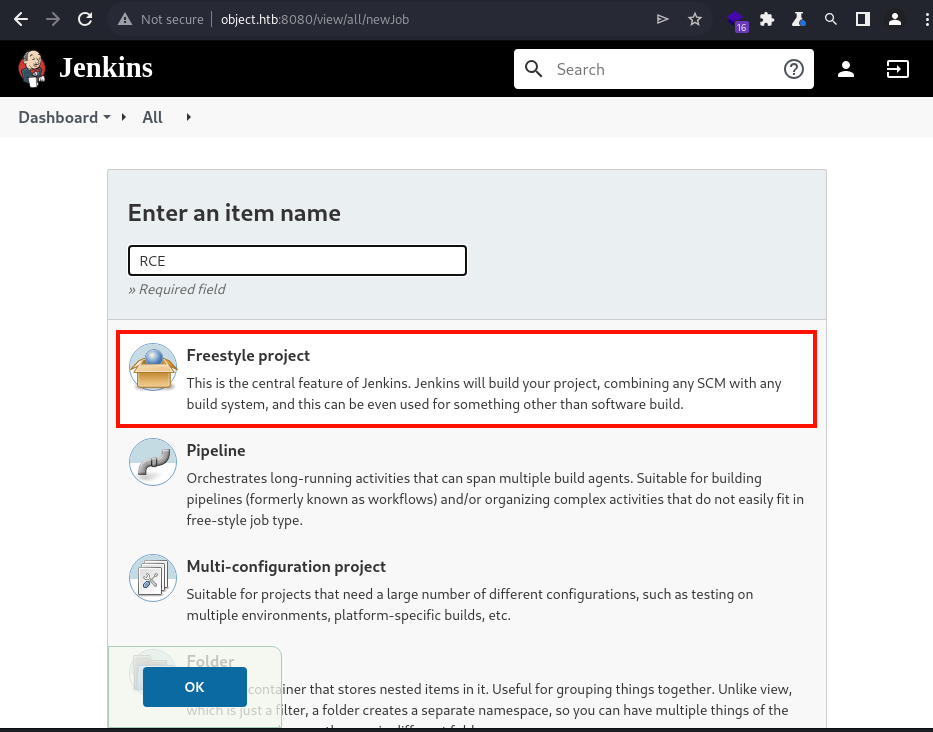Image resolution: width=933 pixels, height=732 pixels.
Task: Expand the arrow after All breadcrumb
Action: [x=189, y=117]
